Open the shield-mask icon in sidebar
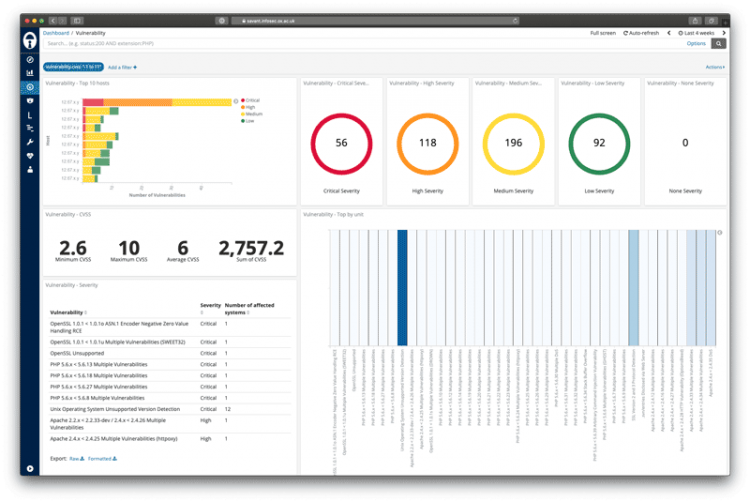750x502 pixels. point(30,101)
